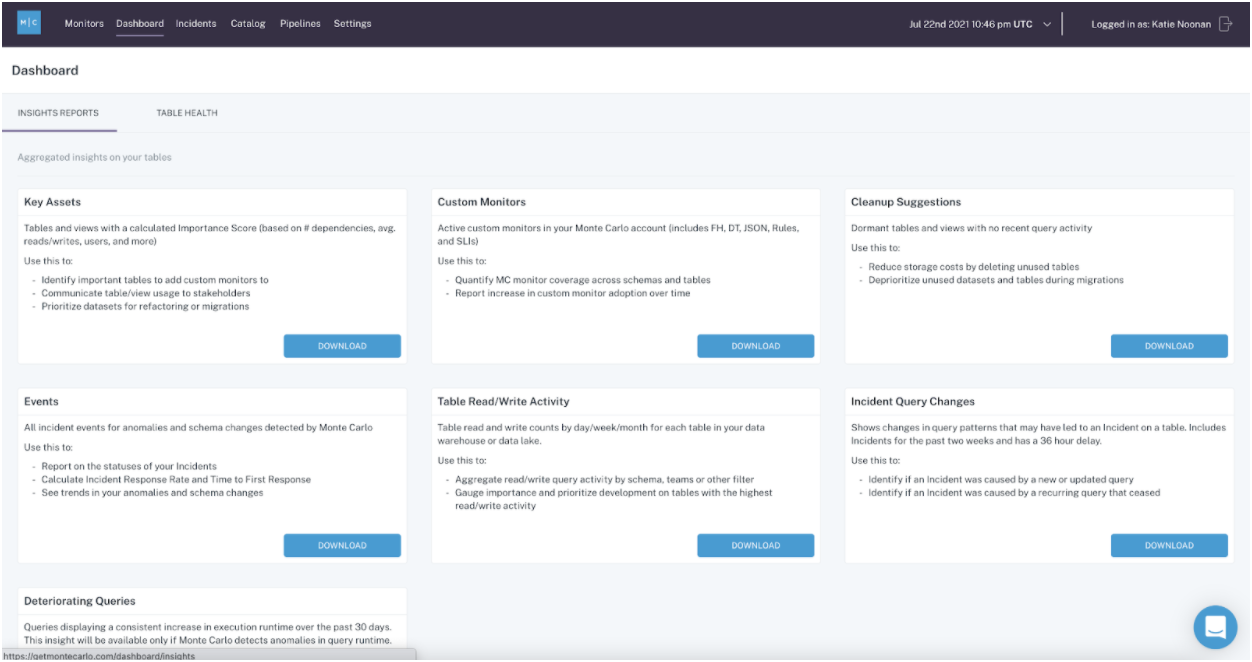Download the Custom Monitors report

pos(756,346)
